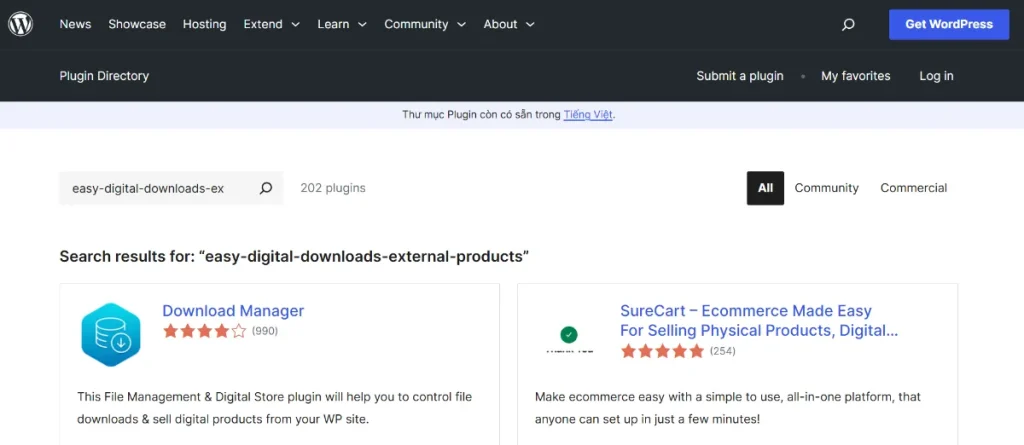Viewport: 1024px width, 445px height.
Task: Expand the About dropdown menu
Action: [x=509, y=24]
